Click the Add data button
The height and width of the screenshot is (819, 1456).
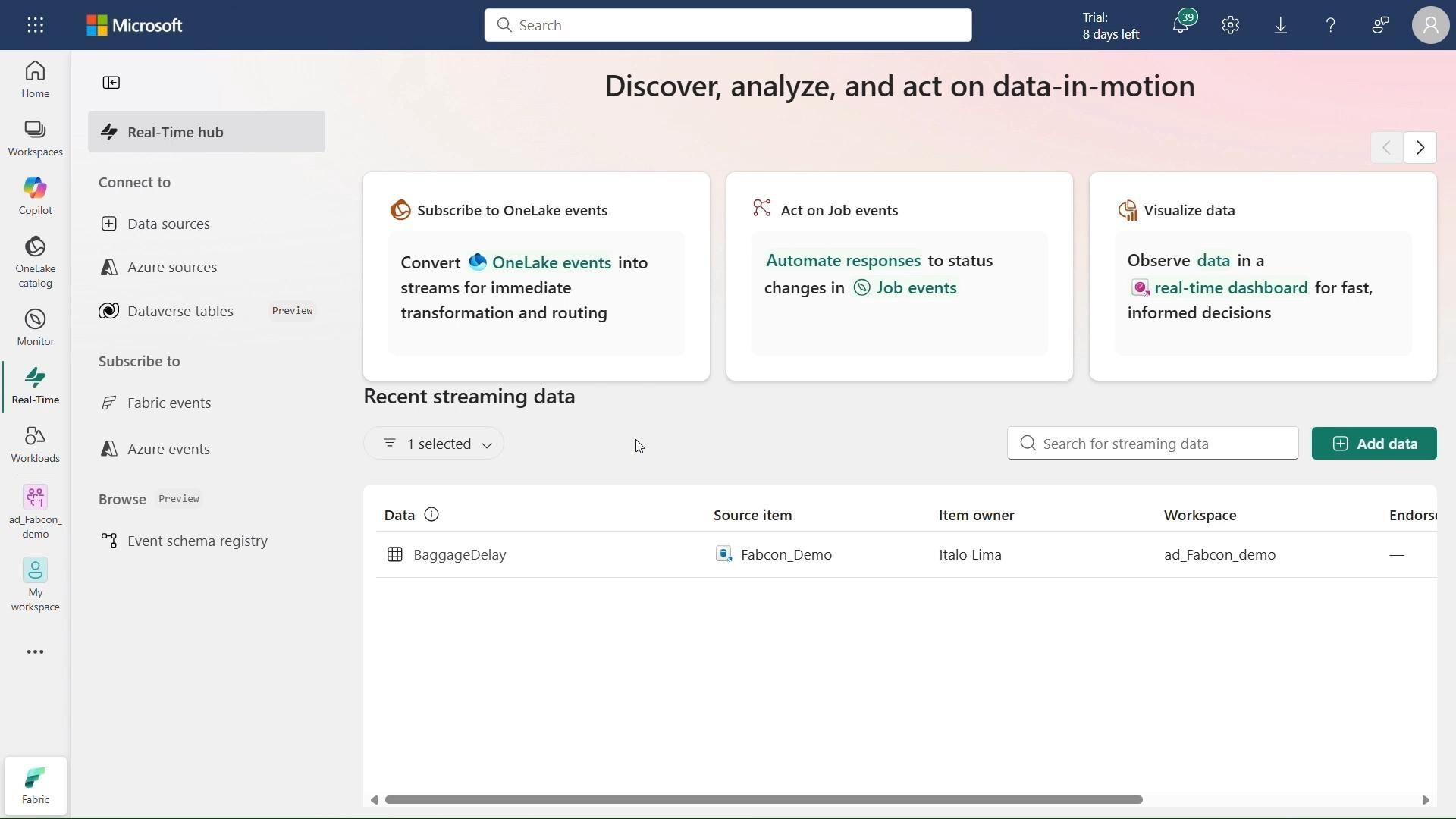coord(1373,444)
